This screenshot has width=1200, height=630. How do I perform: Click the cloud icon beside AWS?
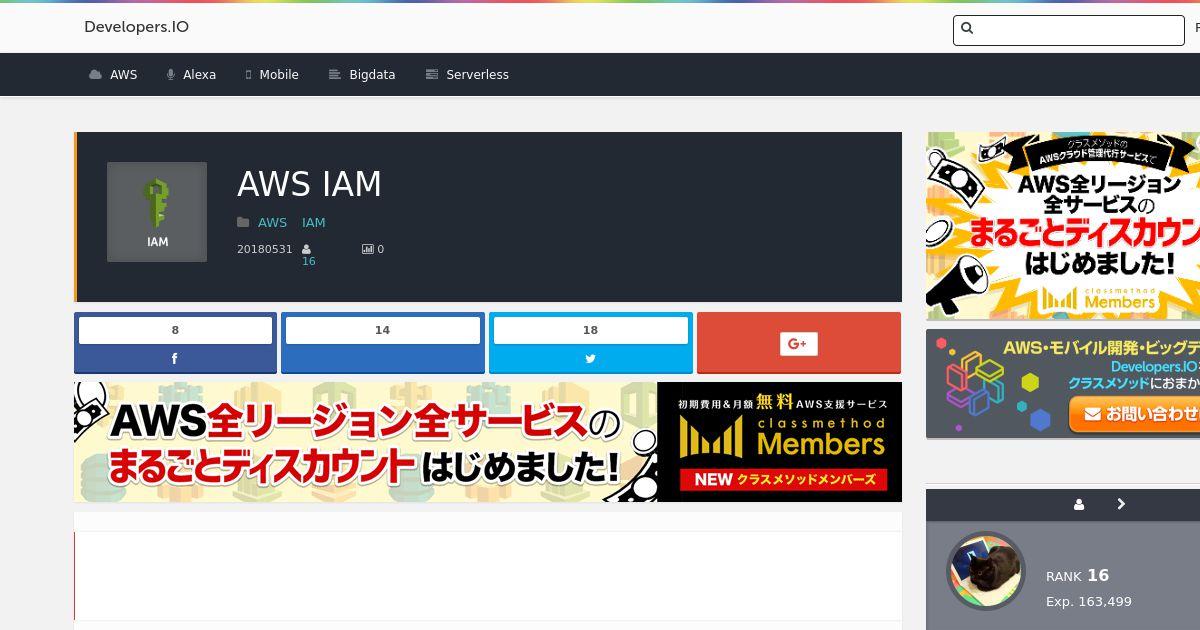coord(95,75)
